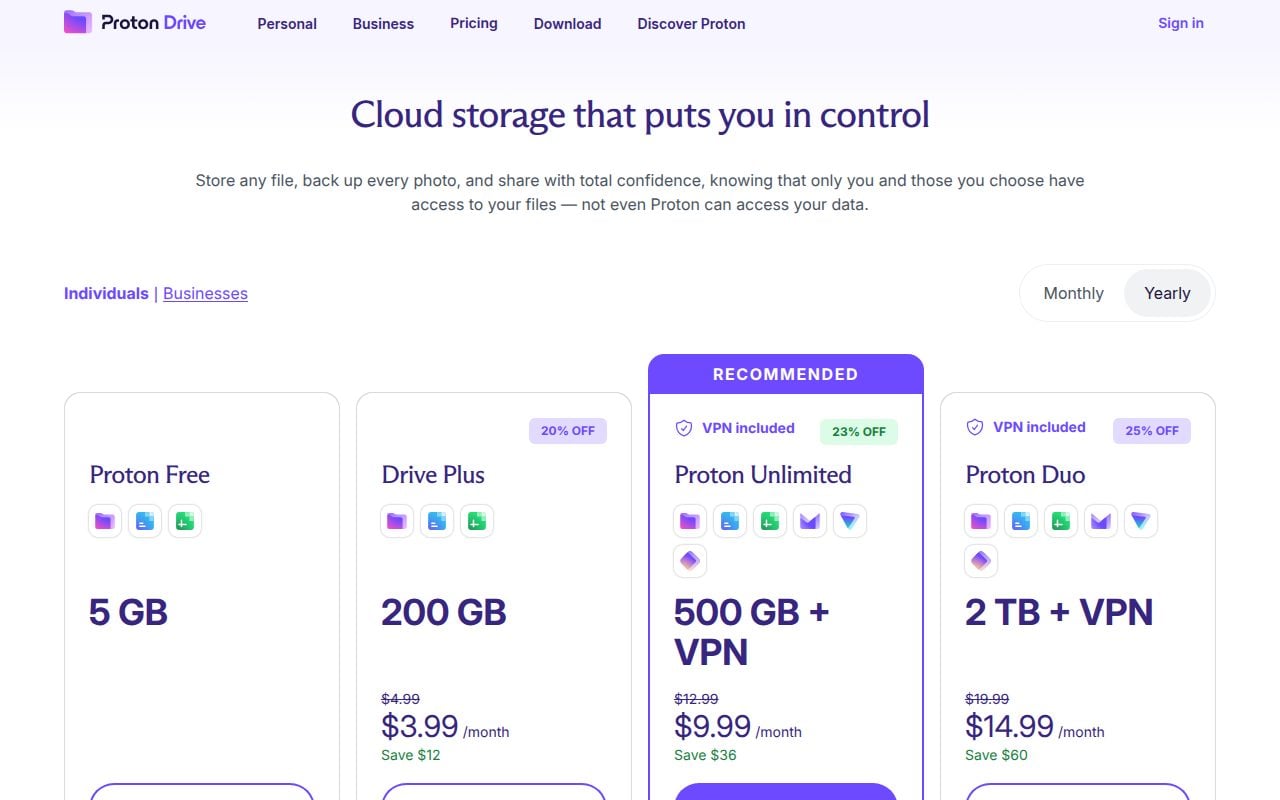Viewport: 1280px width, 800px height.
Task: Click the Mail icon in Proton Unlimited
Action: pyautogui.click(x=810, y=521)
